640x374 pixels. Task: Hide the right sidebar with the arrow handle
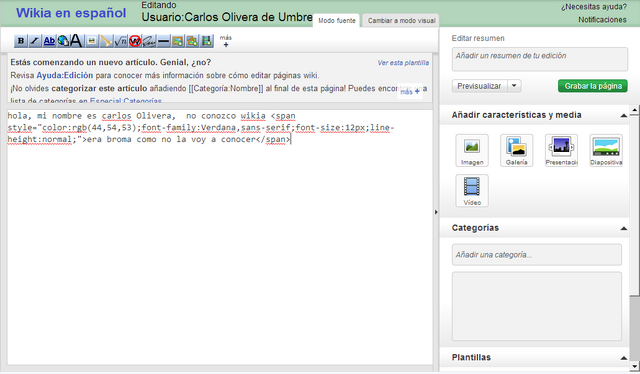[436, 212]
